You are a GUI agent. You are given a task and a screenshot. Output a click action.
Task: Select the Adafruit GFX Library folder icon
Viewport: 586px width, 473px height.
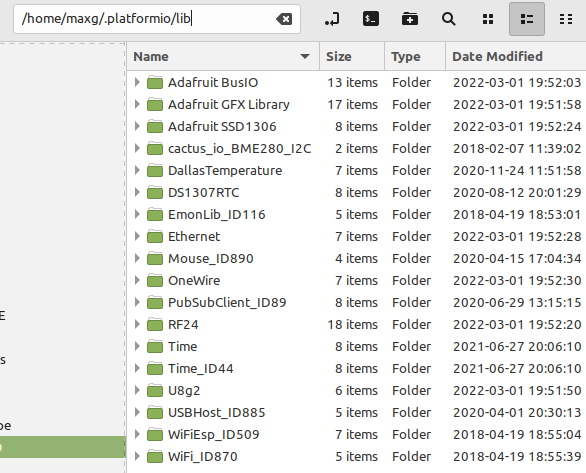tap(155, 104)
